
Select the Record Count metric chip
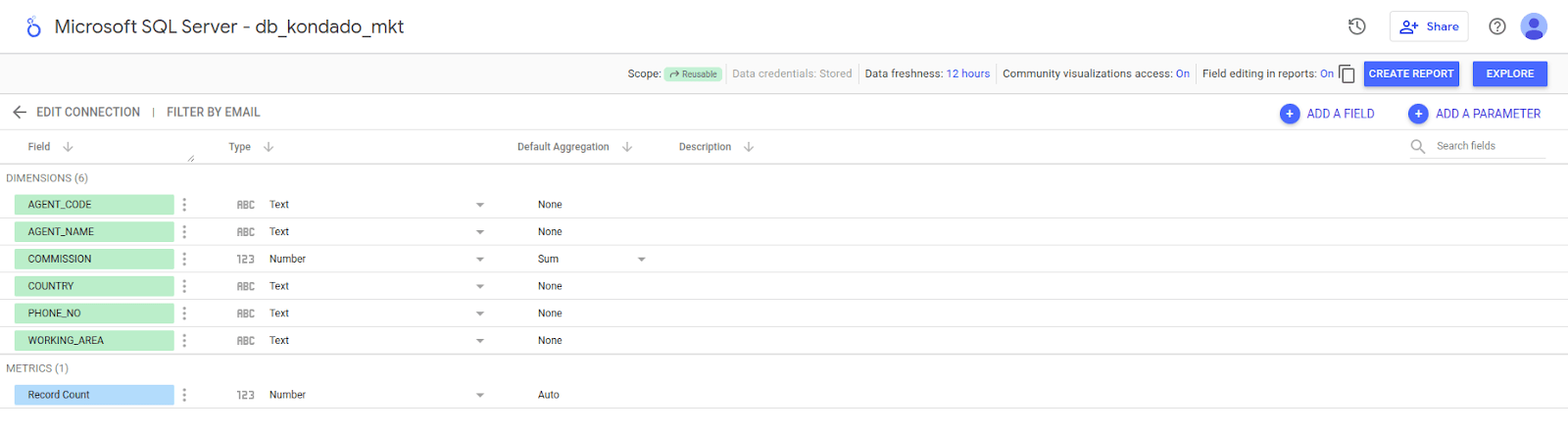point(94,395)
